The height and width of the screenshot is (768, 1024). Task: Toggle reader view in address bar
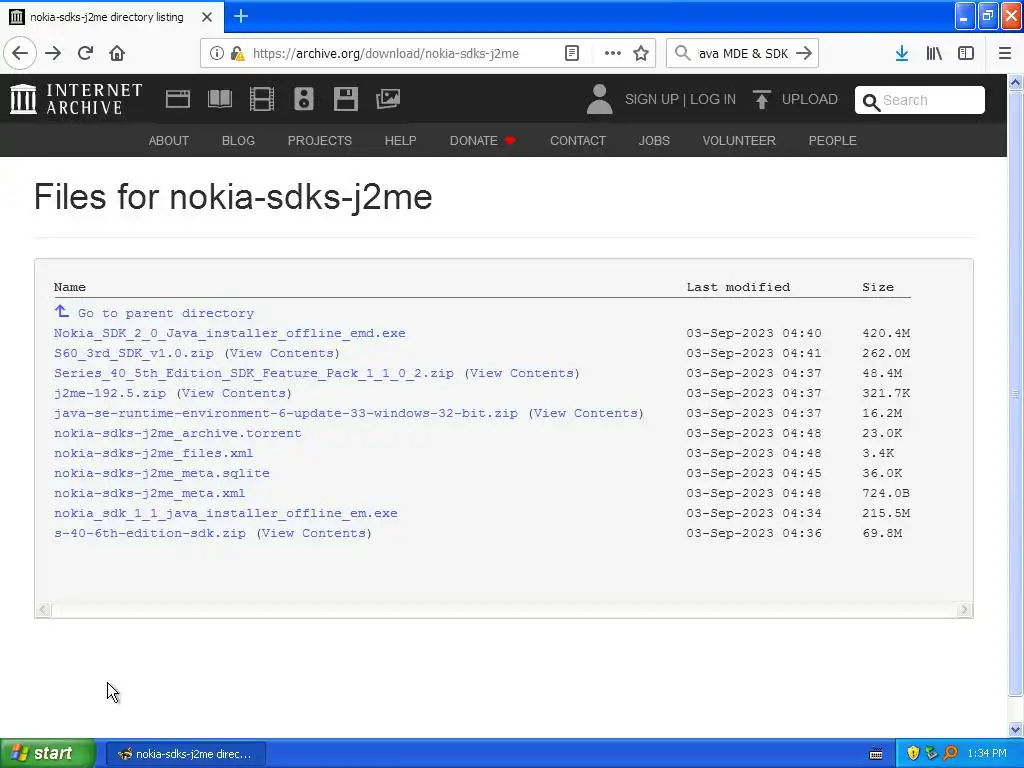point(572,54)
